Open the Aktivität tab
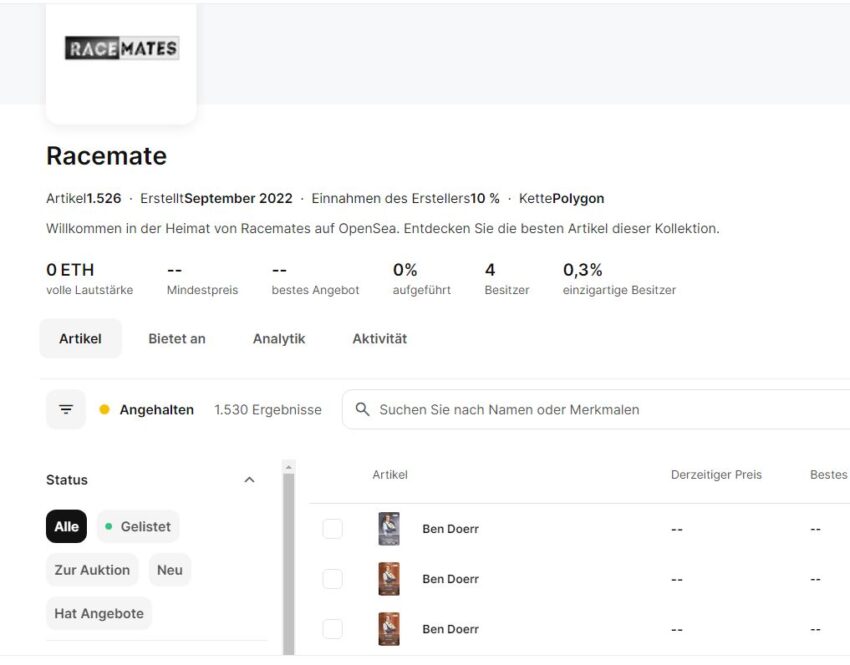 tap(379, 339)
